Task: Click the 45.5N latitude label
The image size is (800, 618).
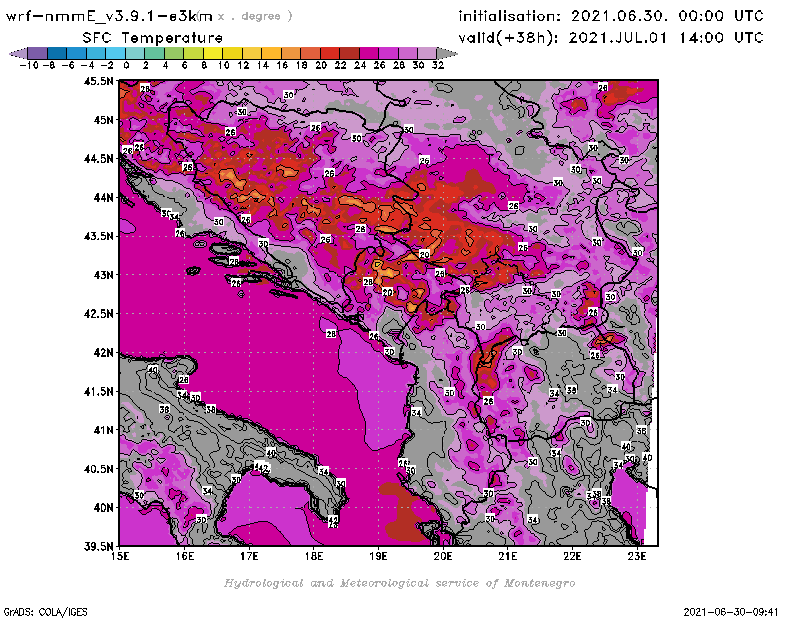Action: point(98,81)
